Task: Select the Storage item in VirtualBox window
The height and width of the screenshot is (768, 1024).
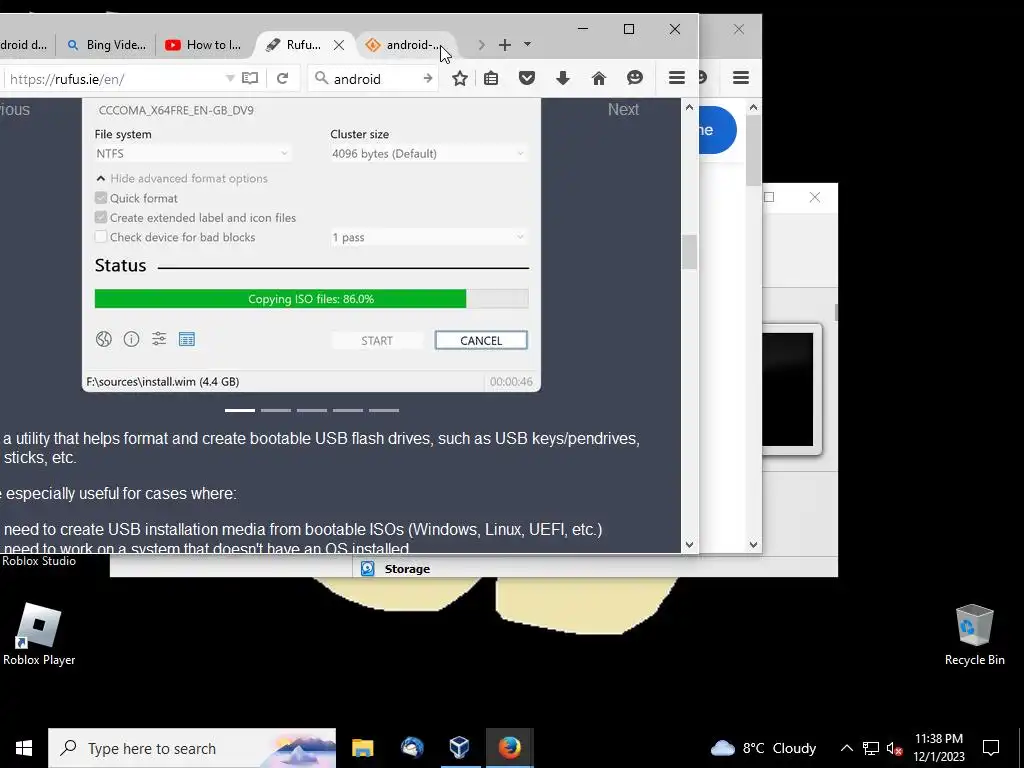Action: (396, 569)
